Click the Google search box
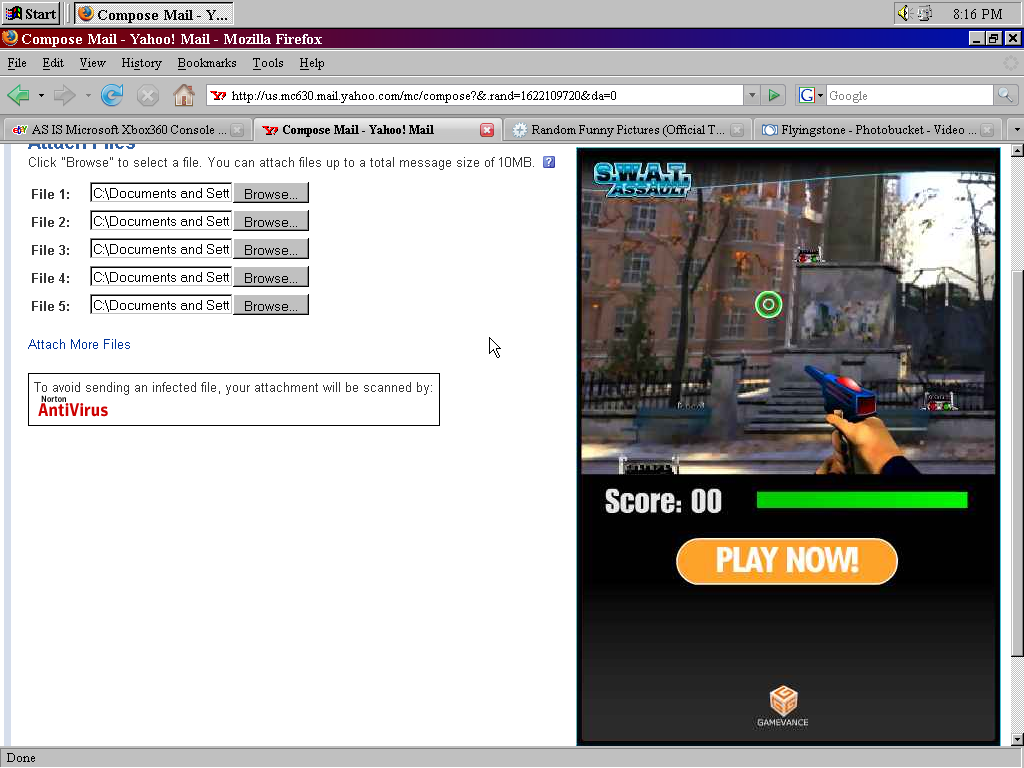The height and width of the screenshot is (768, 1024). (910, 95)
